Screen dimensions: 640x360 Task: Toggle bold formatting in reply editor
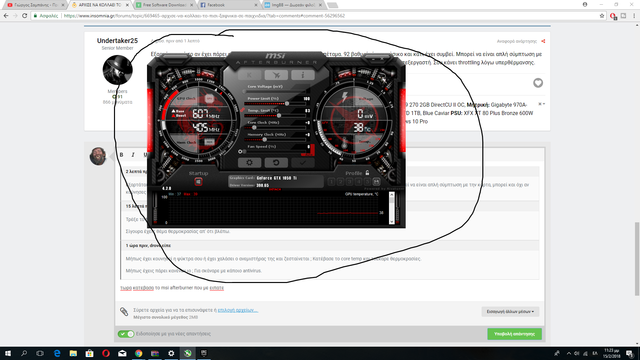(x=121, y=155)
